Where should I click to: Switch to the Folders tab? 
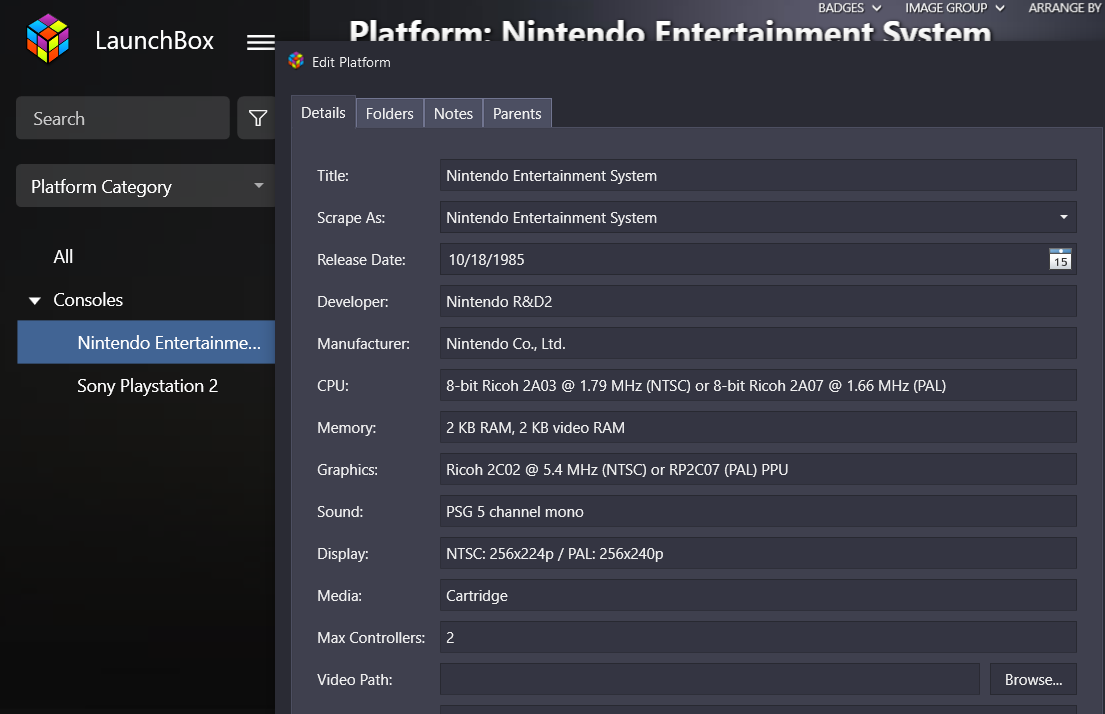pyautogui.click(x=390, y=113)
